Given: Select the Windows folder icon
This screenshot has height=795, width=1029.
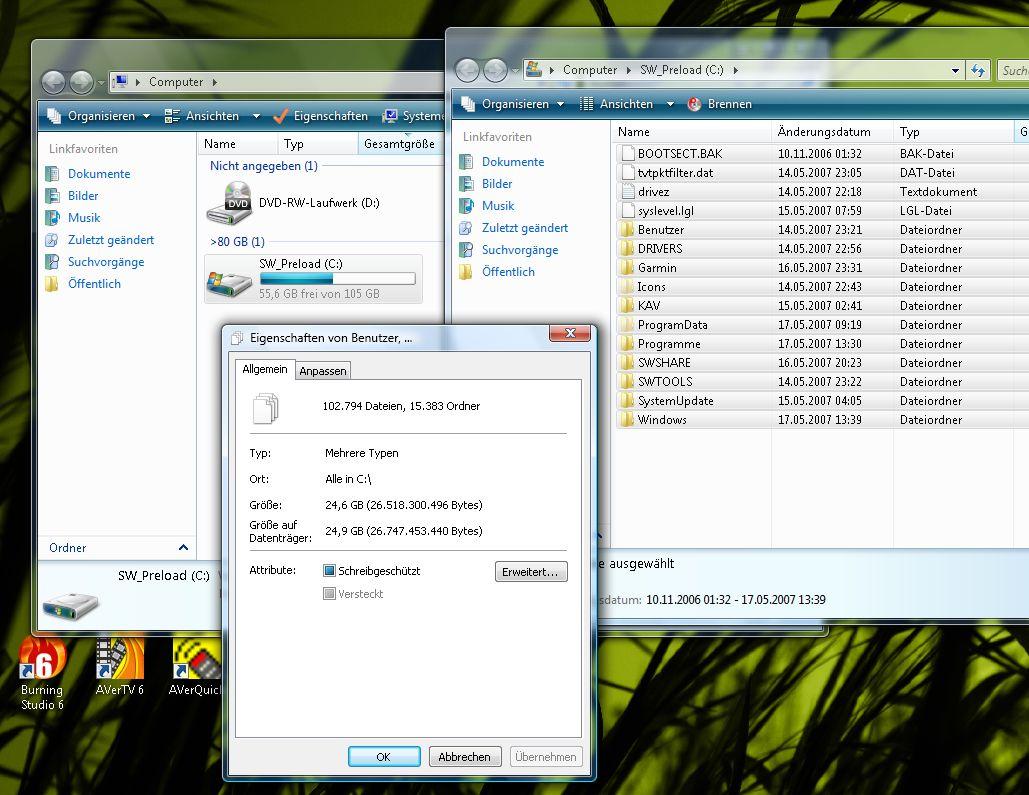Looking at the screenshot, I should coord(627,419).
